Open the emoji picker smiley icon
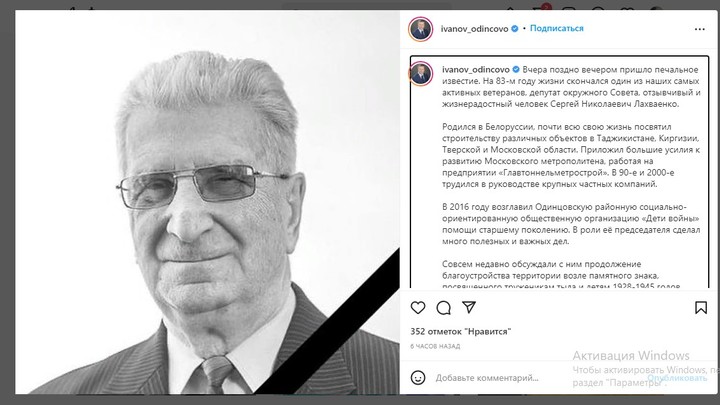Viewport: 720px width, 405px height. tap(418, 378)
